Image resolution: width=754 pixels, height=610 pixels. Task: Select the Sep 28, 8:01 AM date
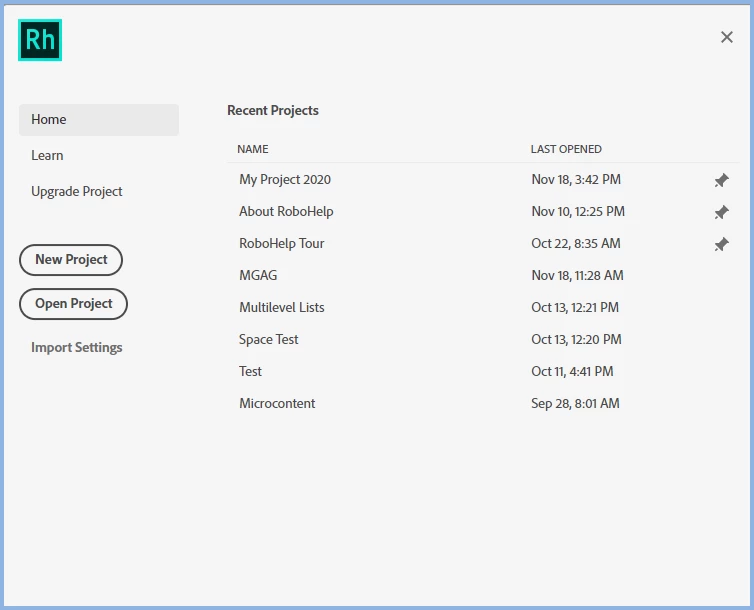(575, 403)
